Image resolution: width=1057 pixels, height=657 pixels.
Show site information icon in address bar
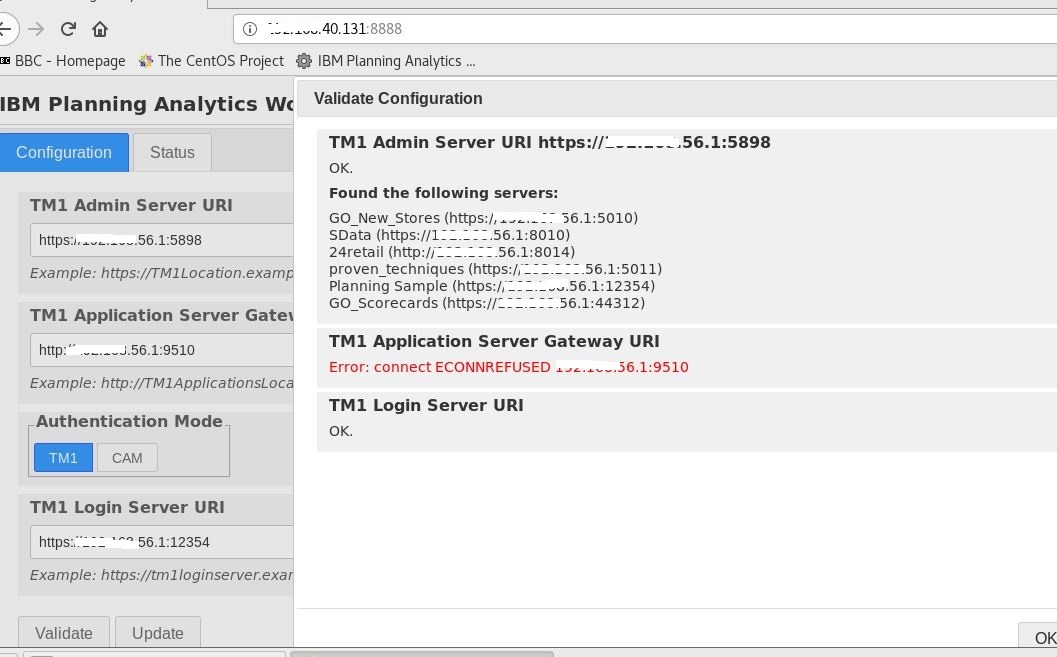pos(250,29)
